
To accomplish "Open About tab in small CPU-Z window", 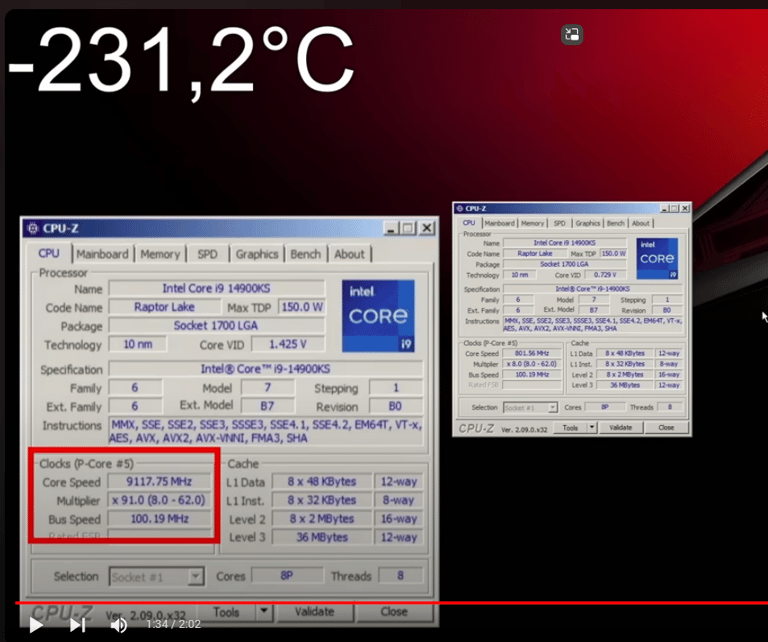I will [x=641, y=223].
